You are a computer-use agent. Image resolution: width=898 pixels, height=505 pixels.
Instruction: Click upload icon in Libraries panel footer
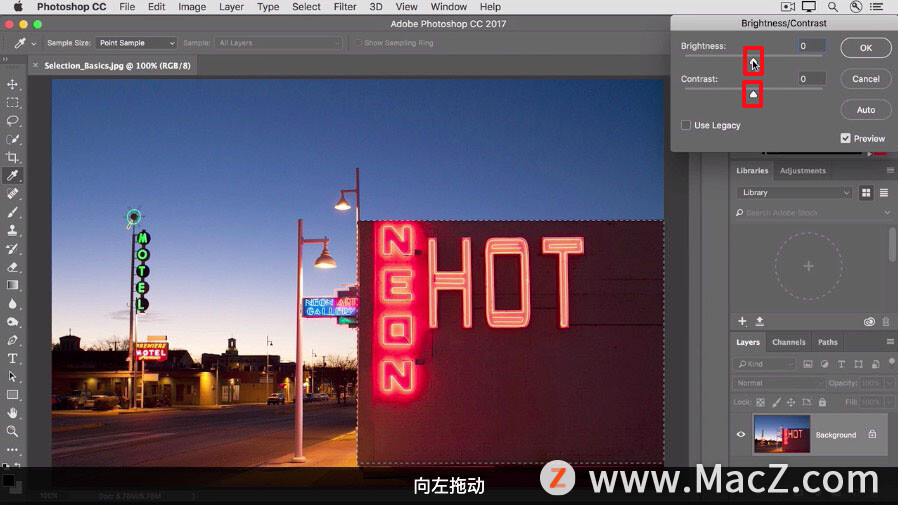(x=759, y=321)
